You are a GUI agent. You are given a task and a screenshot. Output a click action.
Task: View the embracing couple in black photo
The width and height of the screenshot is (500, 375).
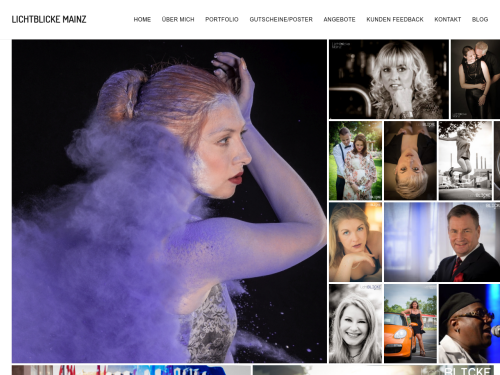click(x=475, y=79)
